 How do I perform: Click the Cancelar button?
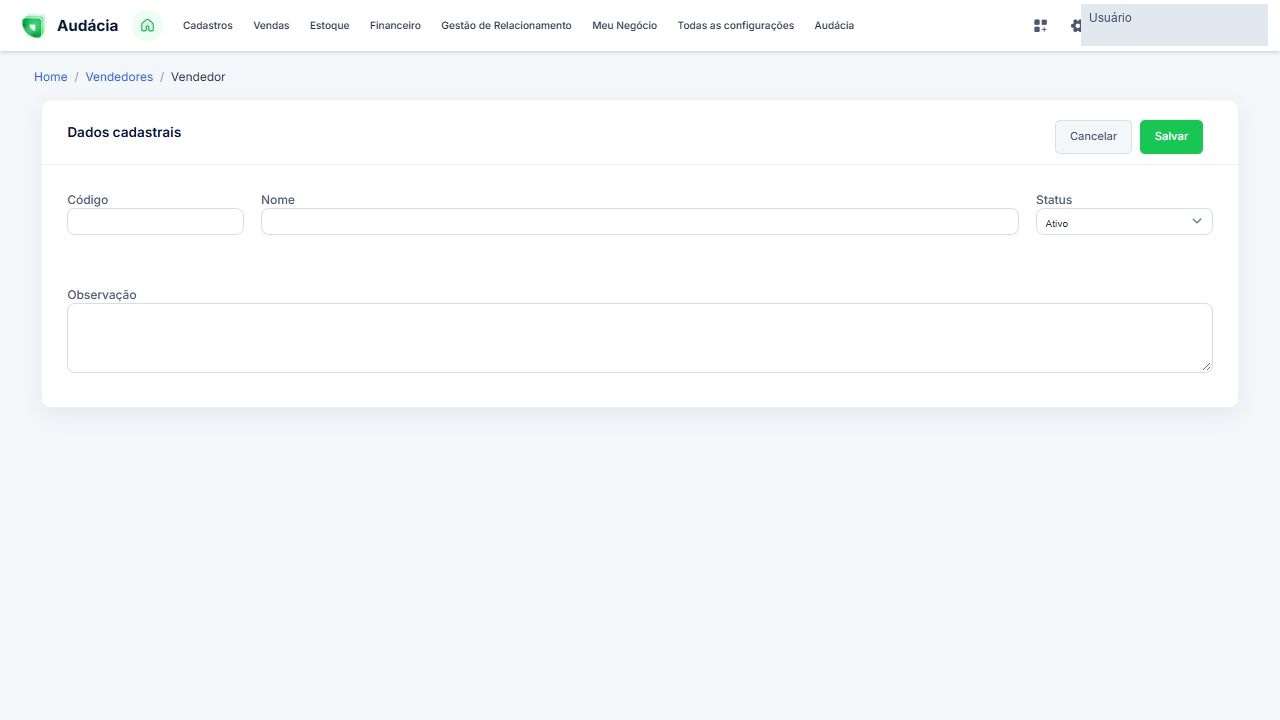point(1093,137)
